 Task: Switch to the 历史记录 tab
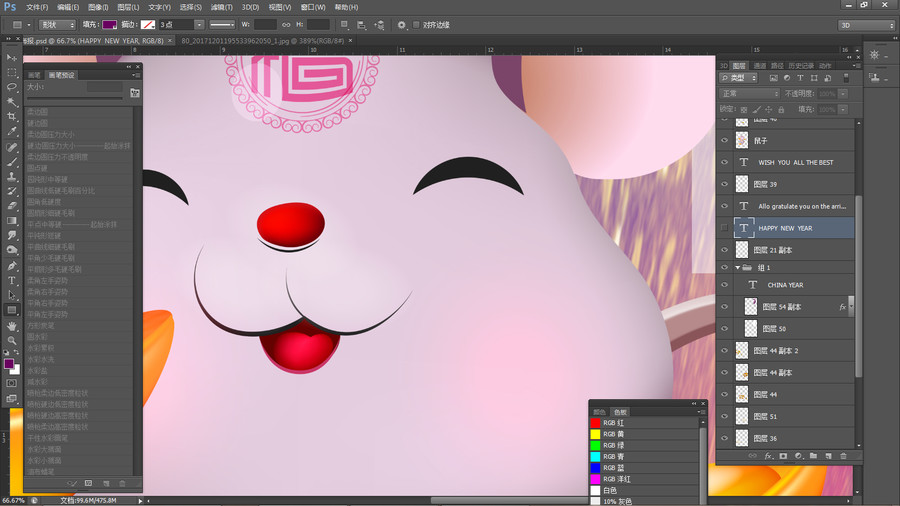point(801,66)
